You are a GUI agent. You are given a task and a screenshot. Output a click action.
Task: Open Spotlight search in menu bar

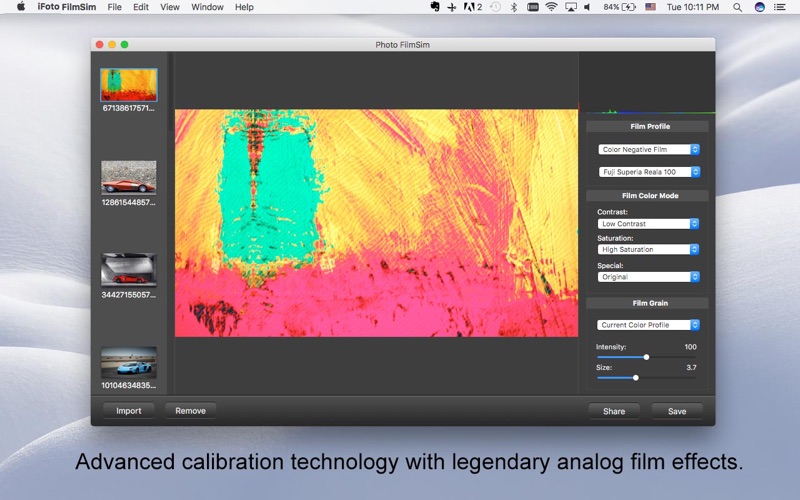click(x=737, y=7)
